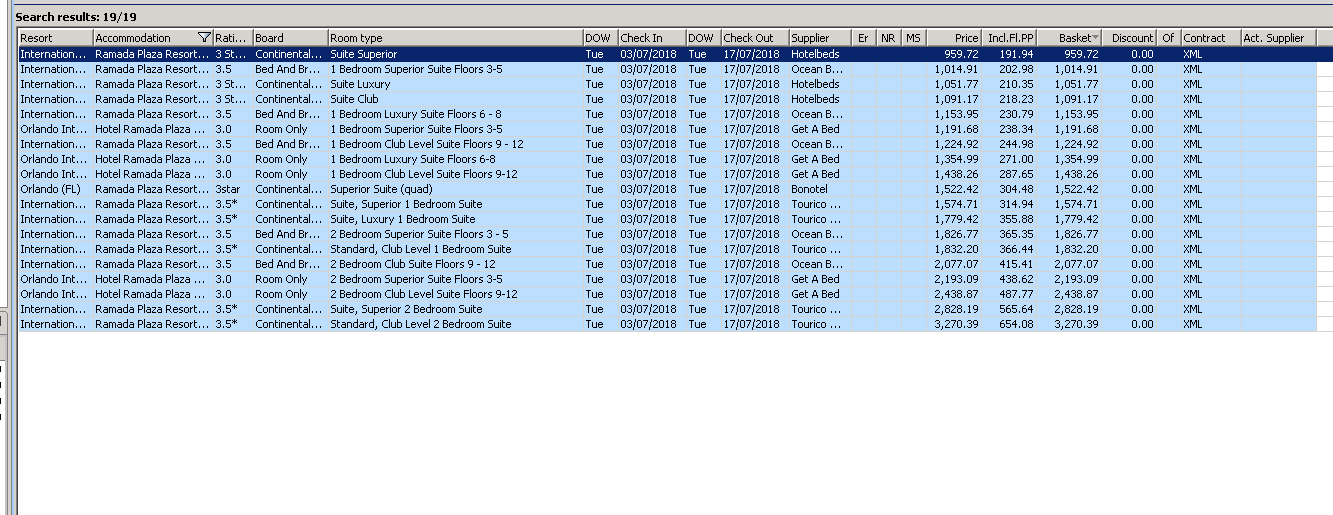This screenshot has height=515, width=1333.
Task: Sort by the Check Out column header
Action: click(x=755, y=38)
